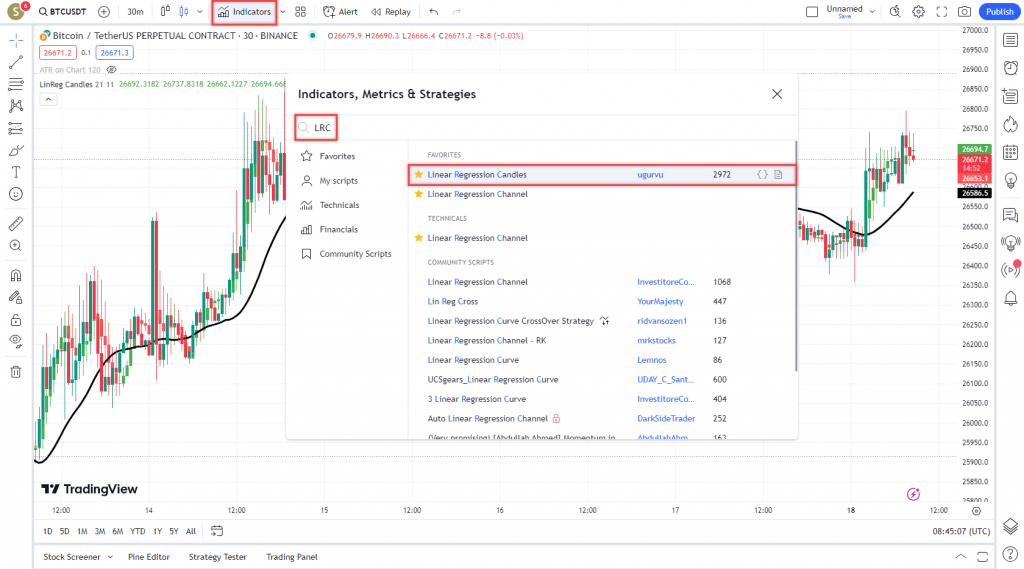Open the Indicators dialog from toolbar
This screenshot has width=1024, height=569.
click(x=244, y=12)
